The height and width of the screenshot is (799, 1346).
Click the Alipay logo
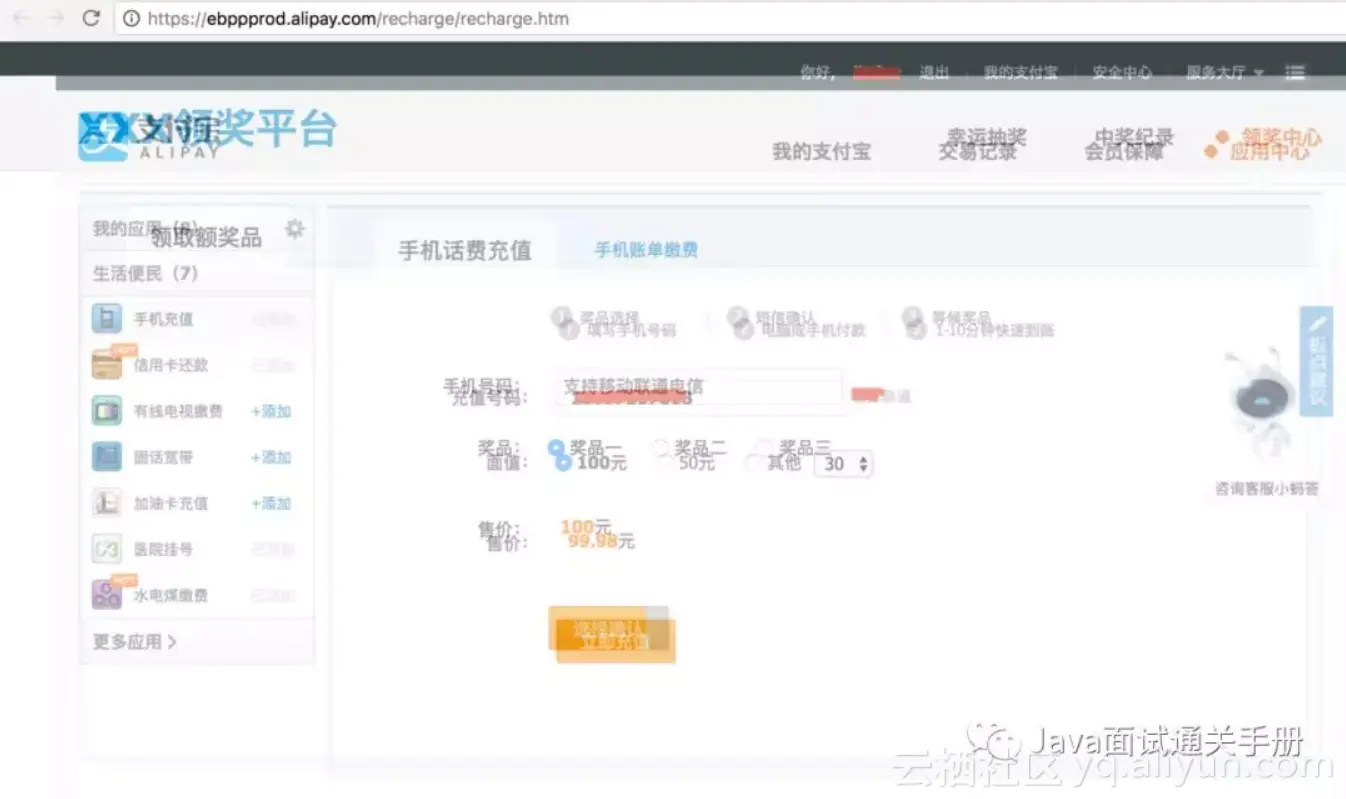click(150, 137)
